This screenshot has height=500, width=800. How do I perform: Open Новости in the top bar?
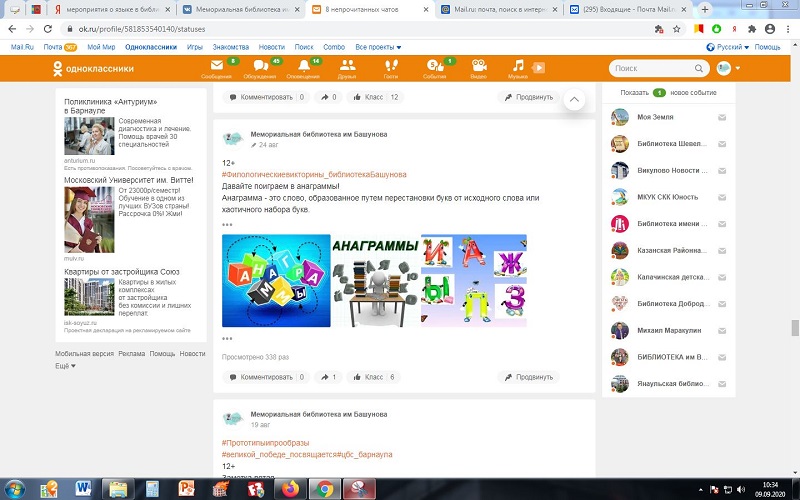pos(271,47)
